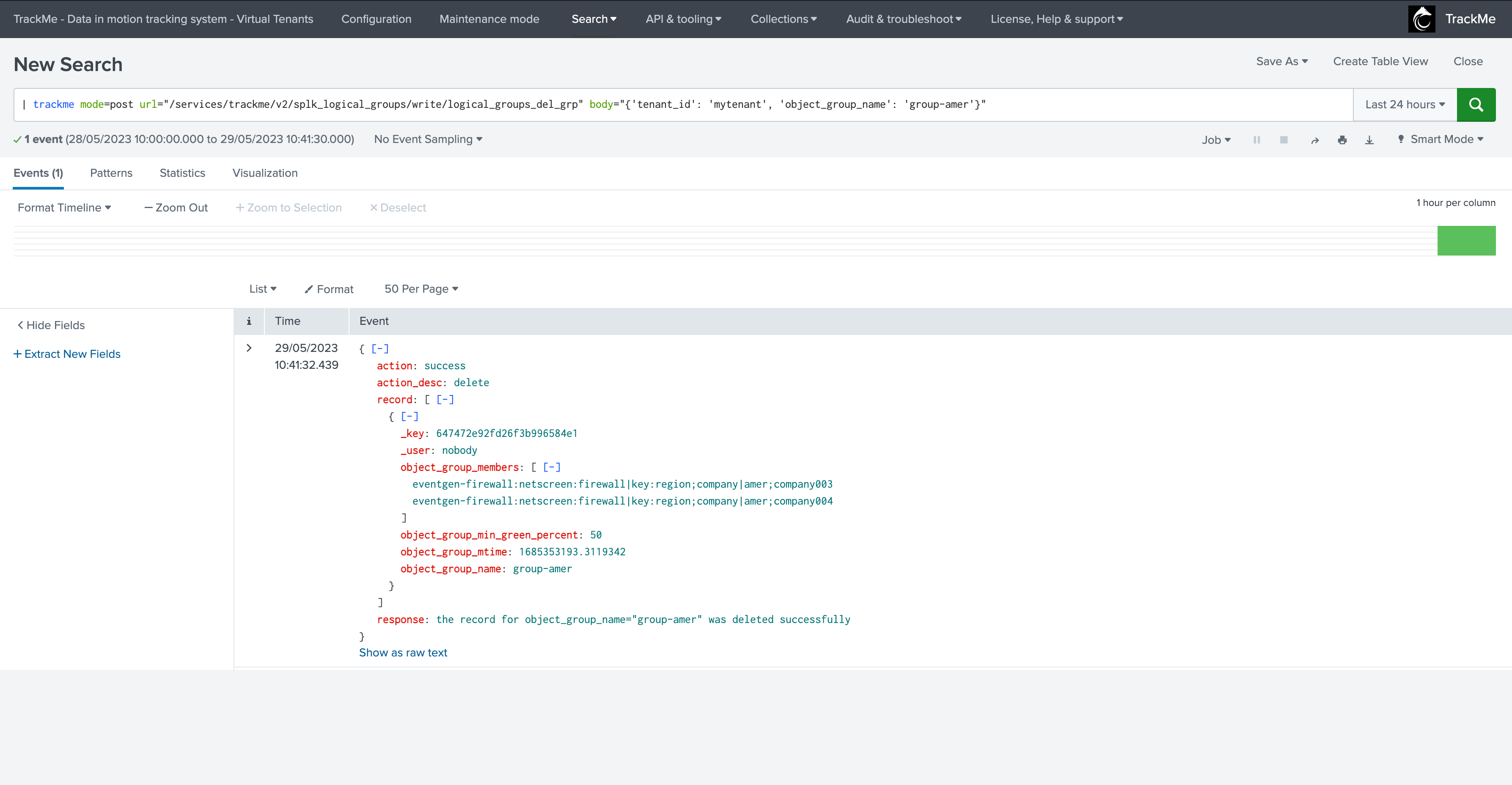Click the TrackMe logo icon
The width and height of the screenshot is (1512, 785).
[x=1421, y=19]
